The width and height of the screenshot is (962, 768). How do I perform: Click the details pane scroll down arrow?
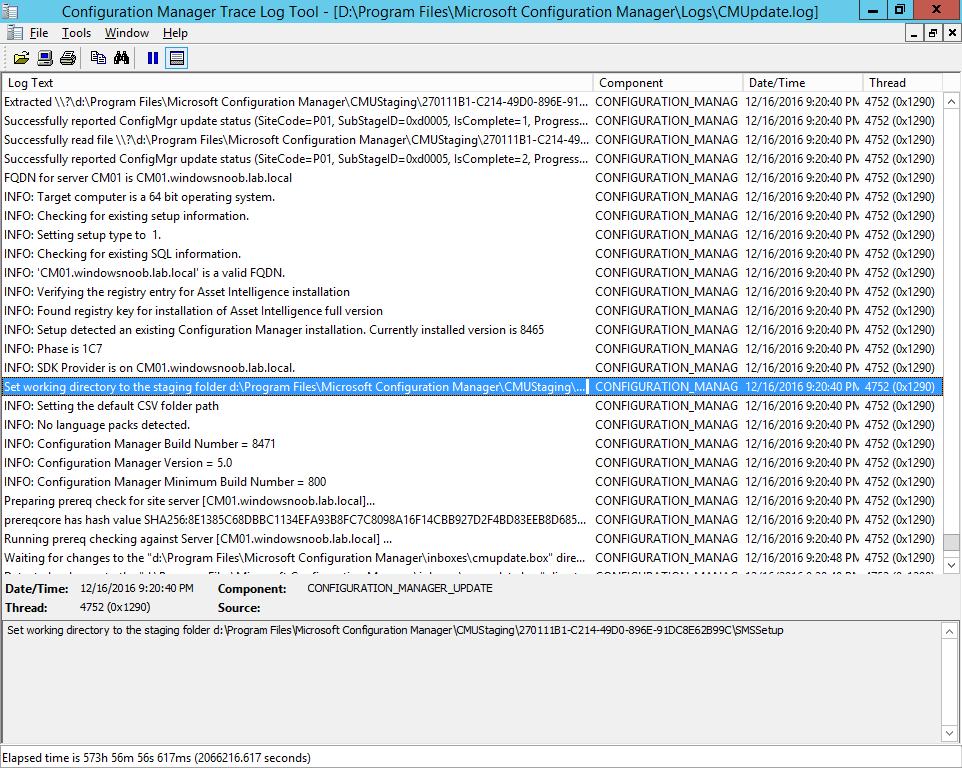[x=949, y=733]
